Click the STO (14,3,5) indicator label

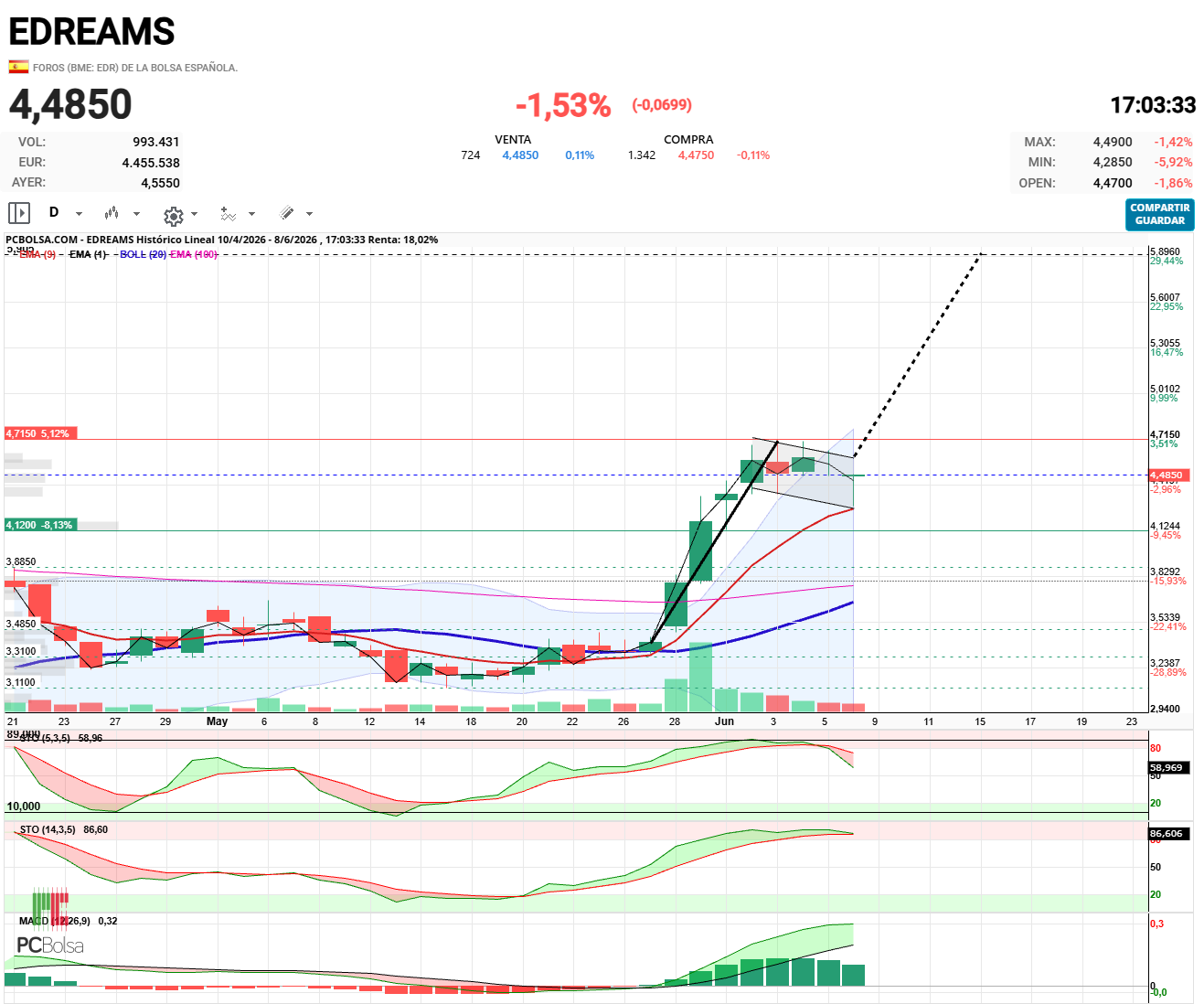48,829
